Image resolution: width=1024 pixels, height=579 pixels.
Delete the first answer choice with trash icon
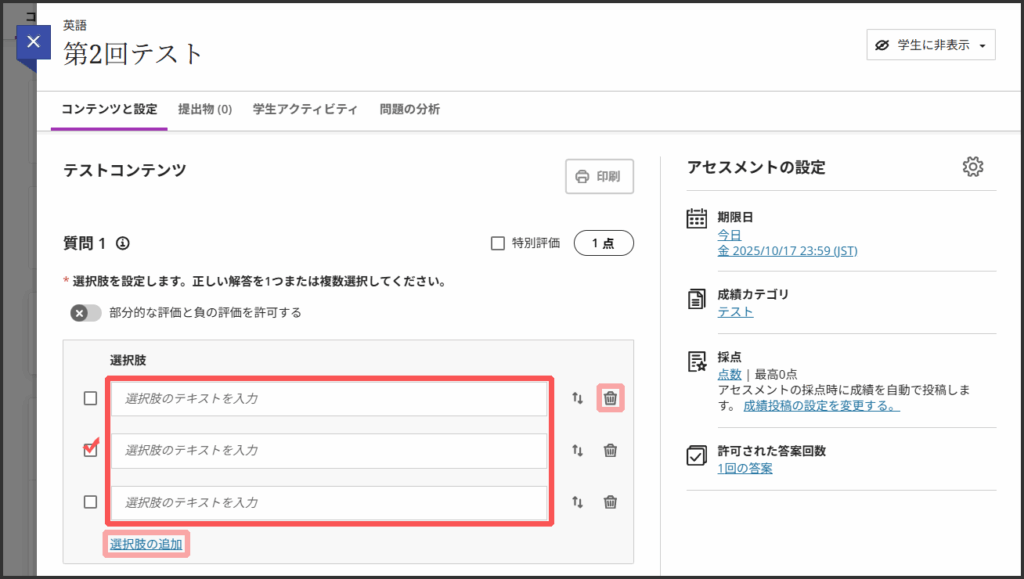[610, 398]
